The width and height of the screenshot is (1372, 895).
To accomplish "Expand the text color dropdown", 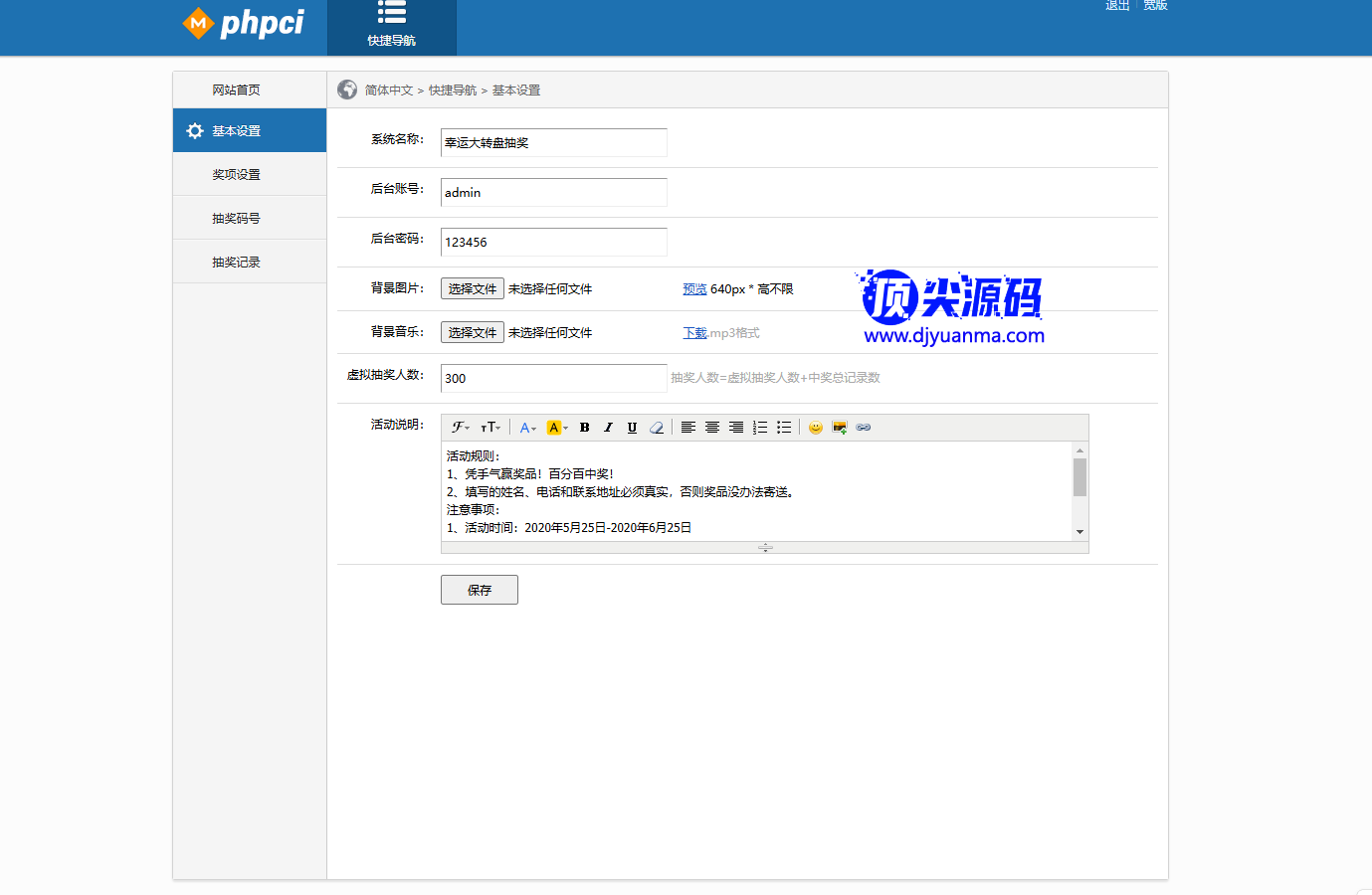I will coord(527,428).
